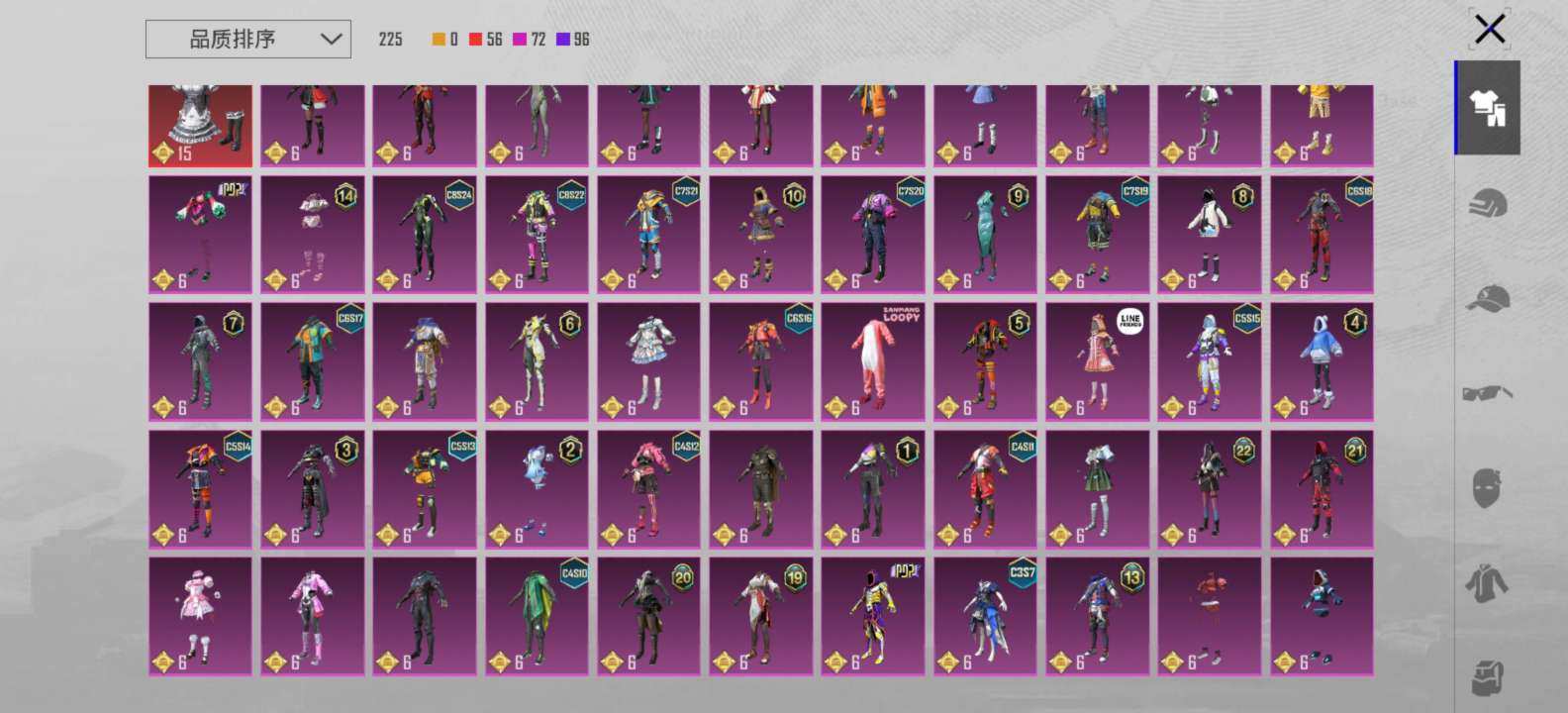Filter by the red quality swatch (56)
Viewport: 1568px width, 713px height.
[x=485, y=40]
